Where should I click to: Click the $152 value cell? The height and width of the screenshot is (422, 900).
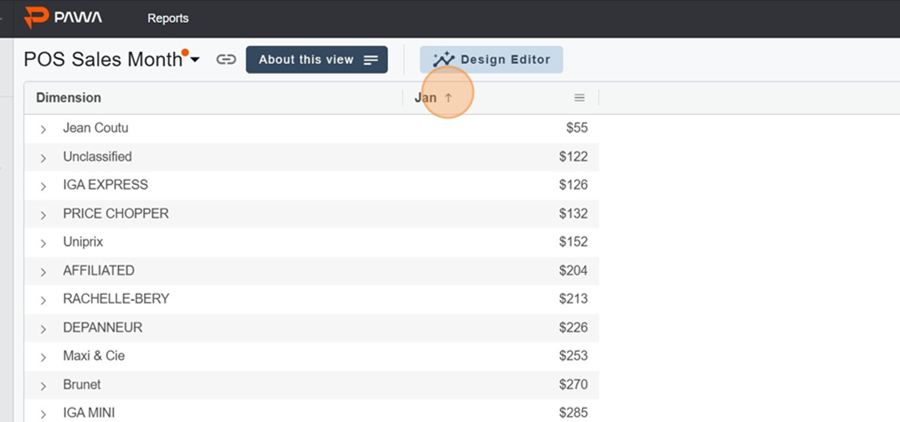(x=573, y=242)
